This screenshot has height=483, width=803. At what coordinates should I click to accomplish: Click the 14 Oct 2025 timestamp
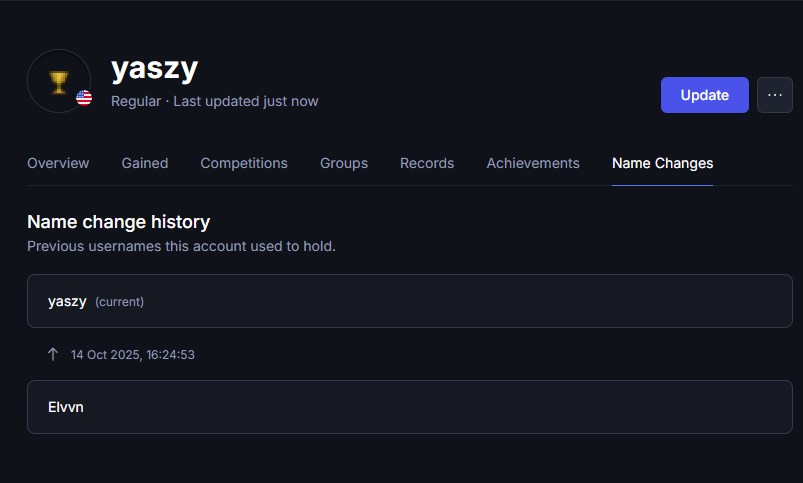coord(132,355)
